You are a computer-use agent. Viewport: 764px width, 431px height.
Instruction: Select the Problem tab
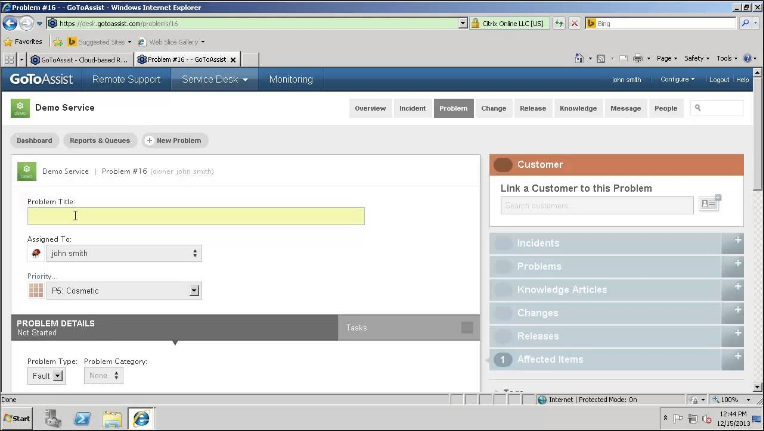click(453, 109)
